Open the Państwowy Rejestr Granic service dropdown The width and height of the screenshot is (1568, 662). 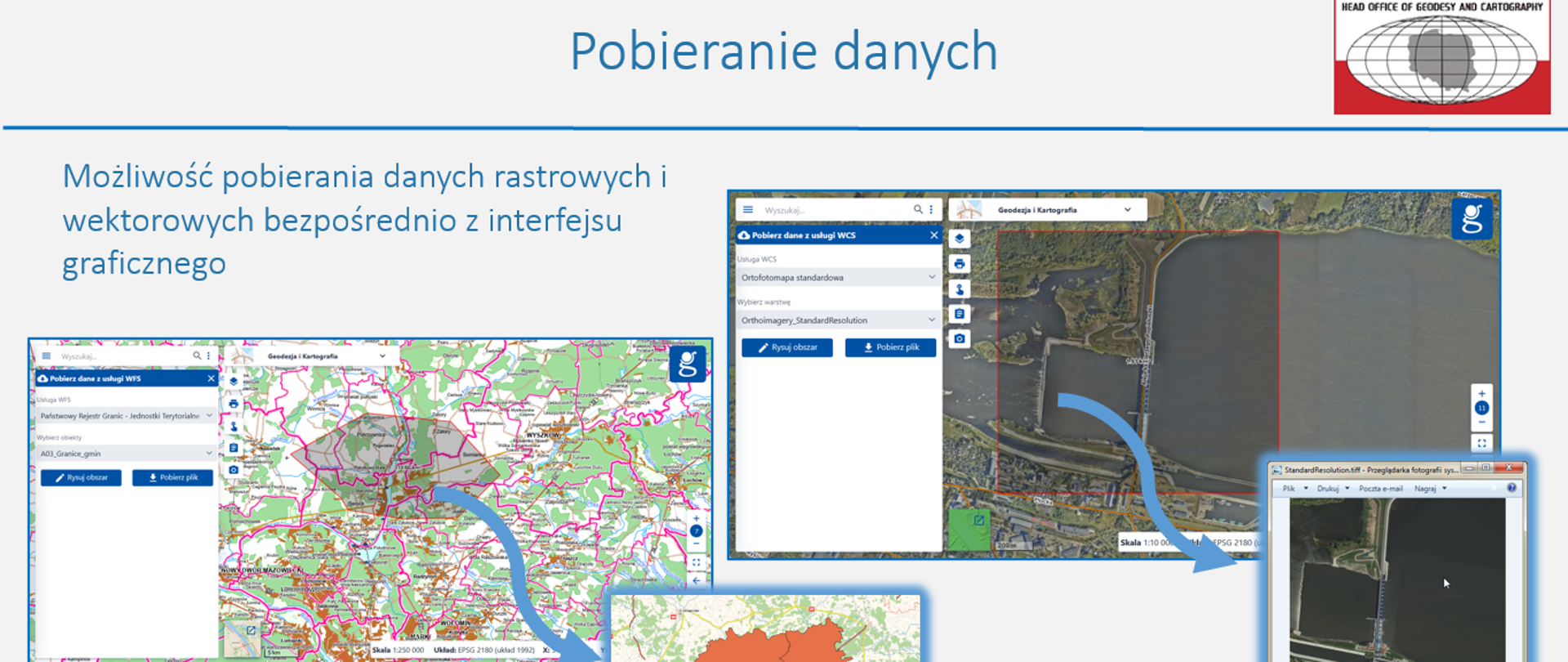pyautogui.click(x=126, y=416)
